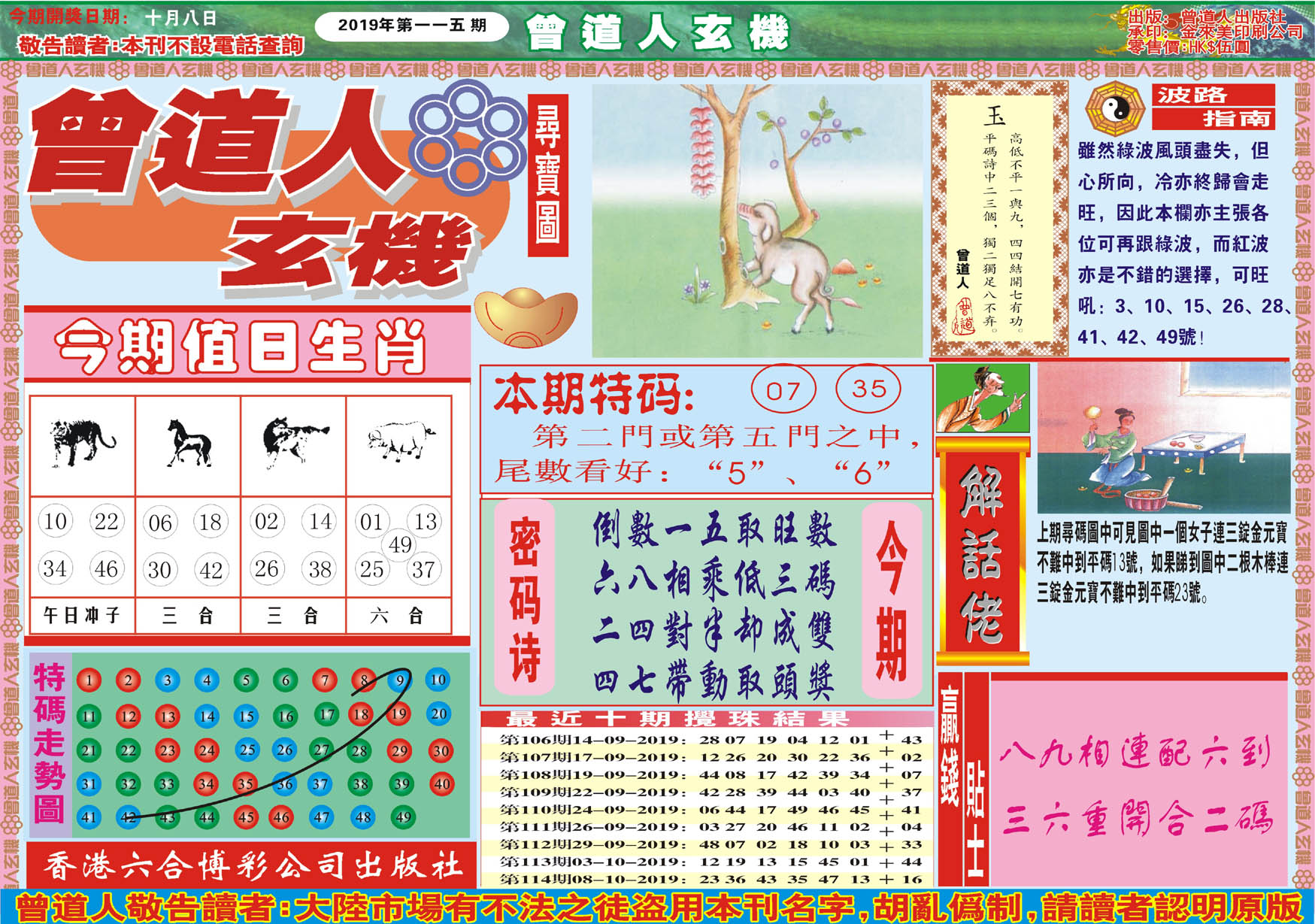Click the horse zodiac silhouette
1315x924 pixels.
pyautogui.click(x=188, y=443)
